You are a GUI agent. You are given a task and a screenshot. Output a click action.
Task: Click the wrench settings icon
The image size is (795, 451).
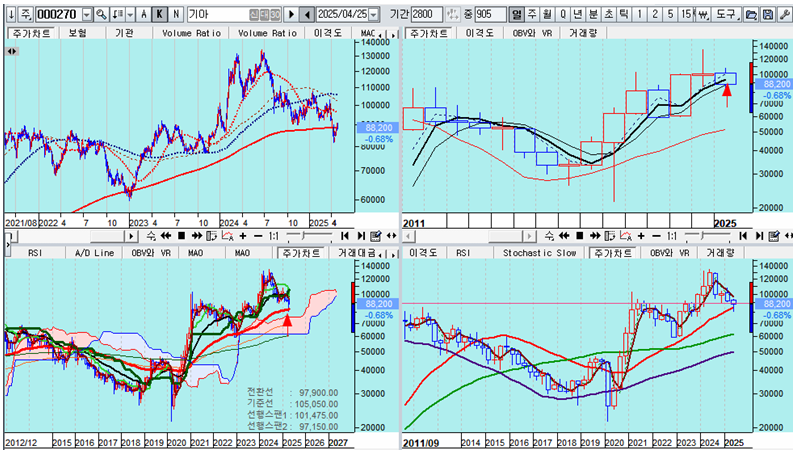pyautogui.click(x=784, y=14)
